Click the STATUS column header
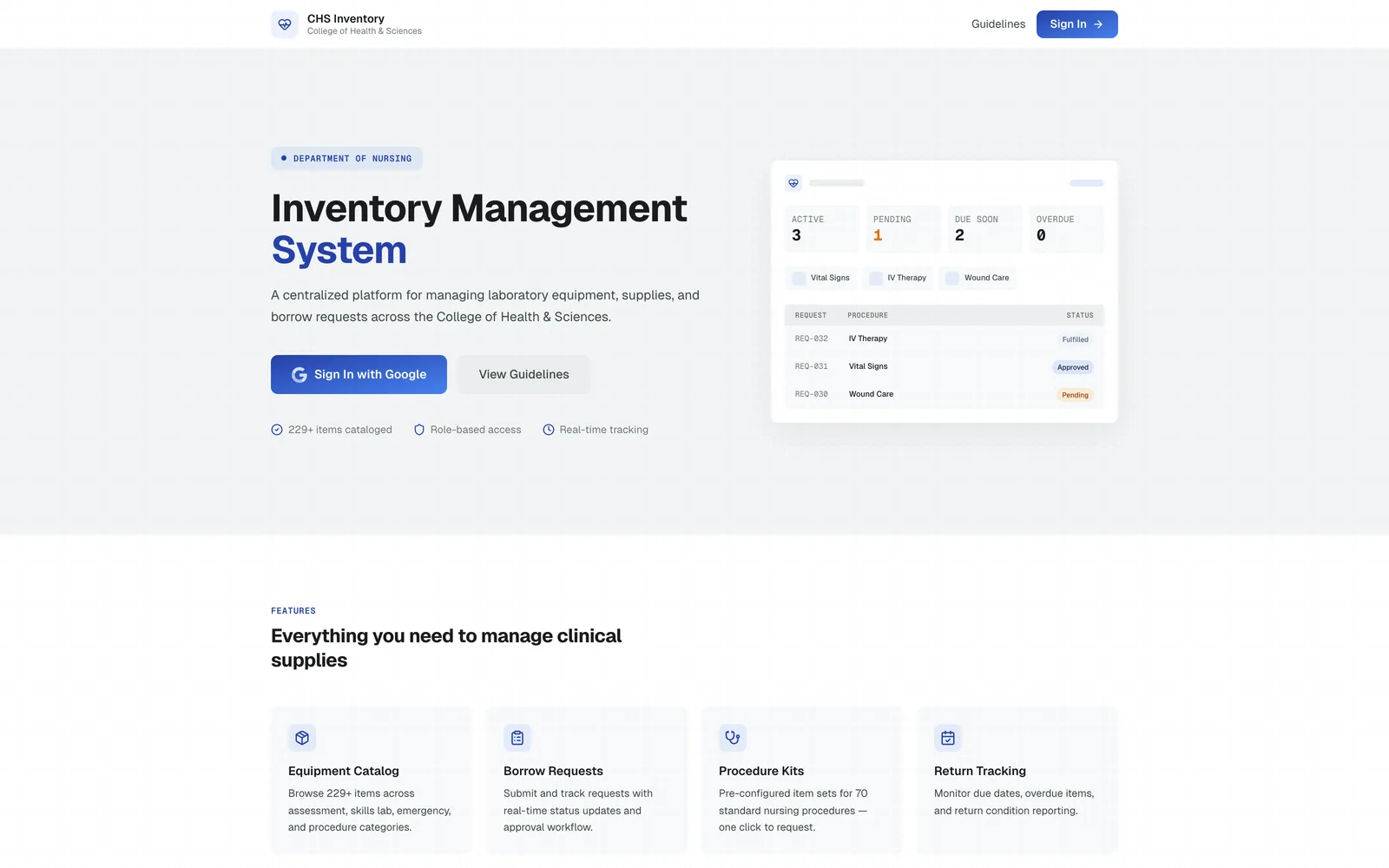1389x868 pixels. pos(1080,315)
